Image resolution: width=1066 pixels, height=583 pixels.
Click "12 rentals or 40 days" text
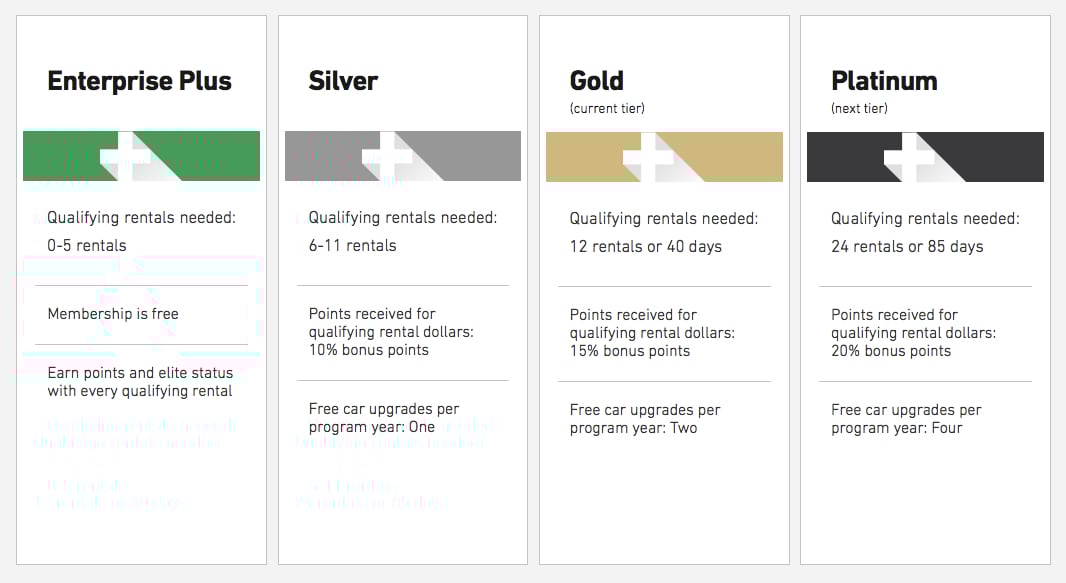point(646,247)
